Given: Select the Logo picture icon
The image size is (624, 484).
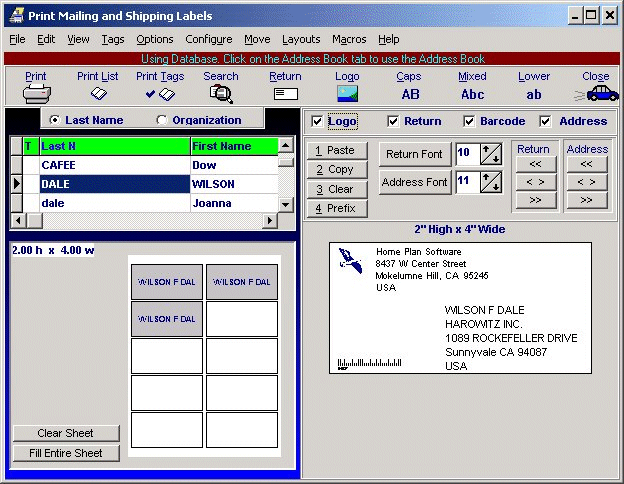Looking at the screenshot, I should [347, 94].
